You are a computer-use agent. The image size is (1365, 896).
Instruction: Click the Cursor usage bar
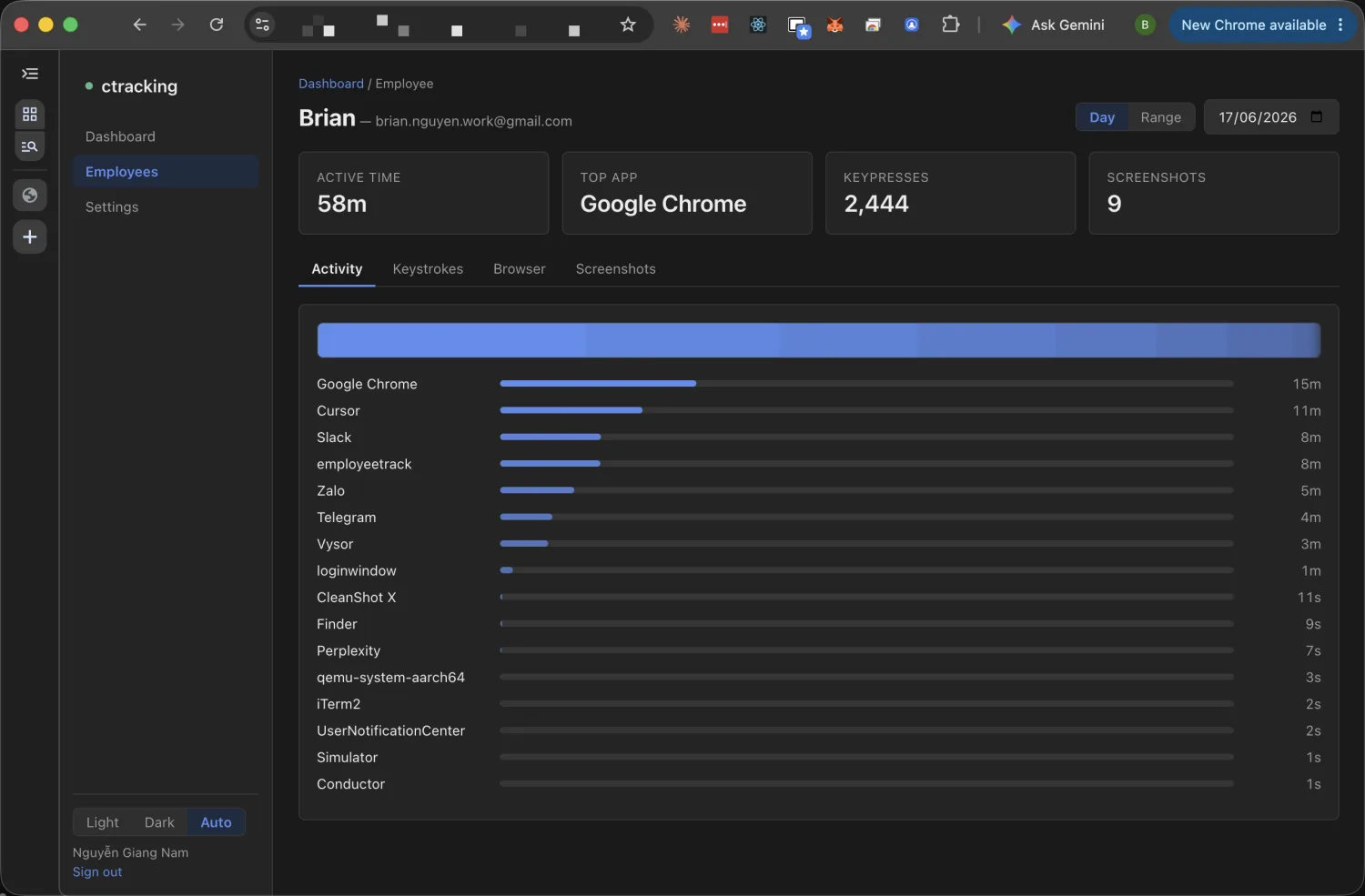pos(866,410)
